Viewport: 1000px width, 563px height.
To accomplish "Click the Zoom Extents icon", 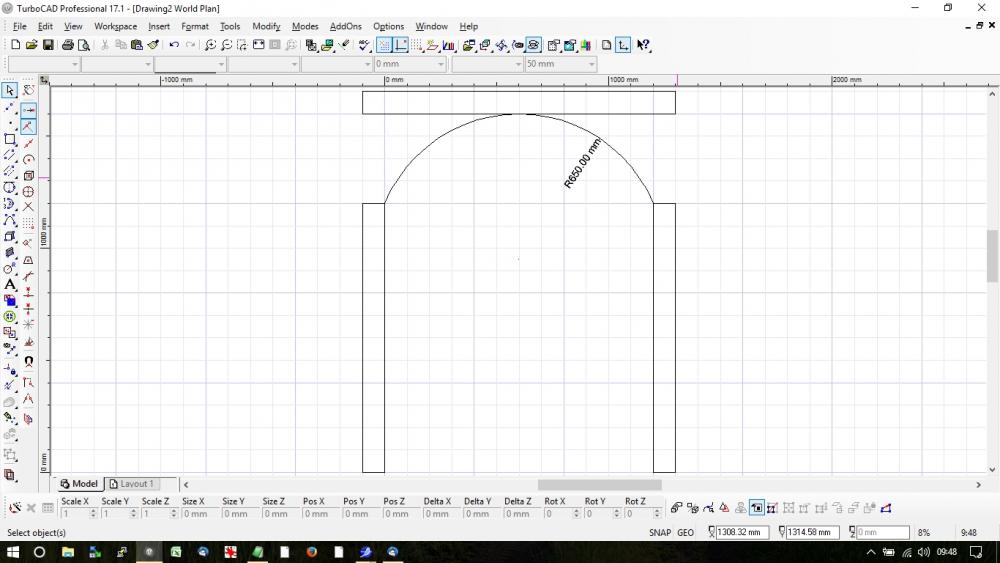I will (x=258, y=45).
